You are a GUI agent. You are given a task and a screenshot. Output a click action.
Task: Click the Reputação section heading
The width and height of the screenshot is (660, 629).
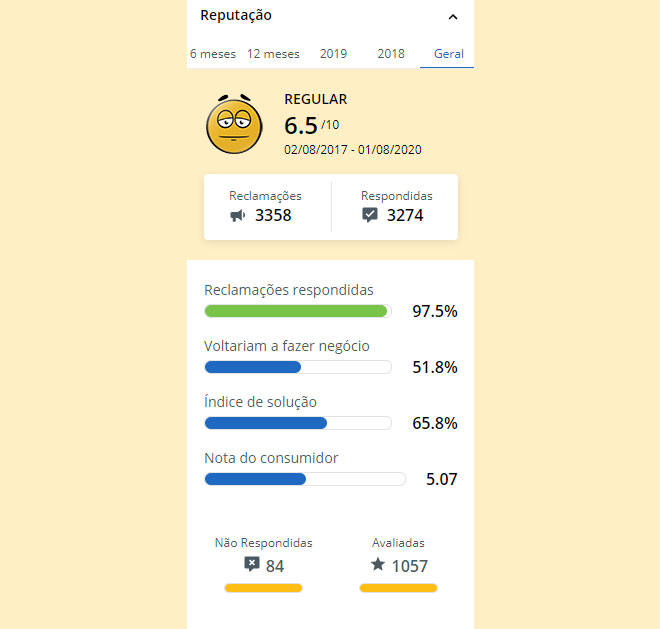point(236,16)
